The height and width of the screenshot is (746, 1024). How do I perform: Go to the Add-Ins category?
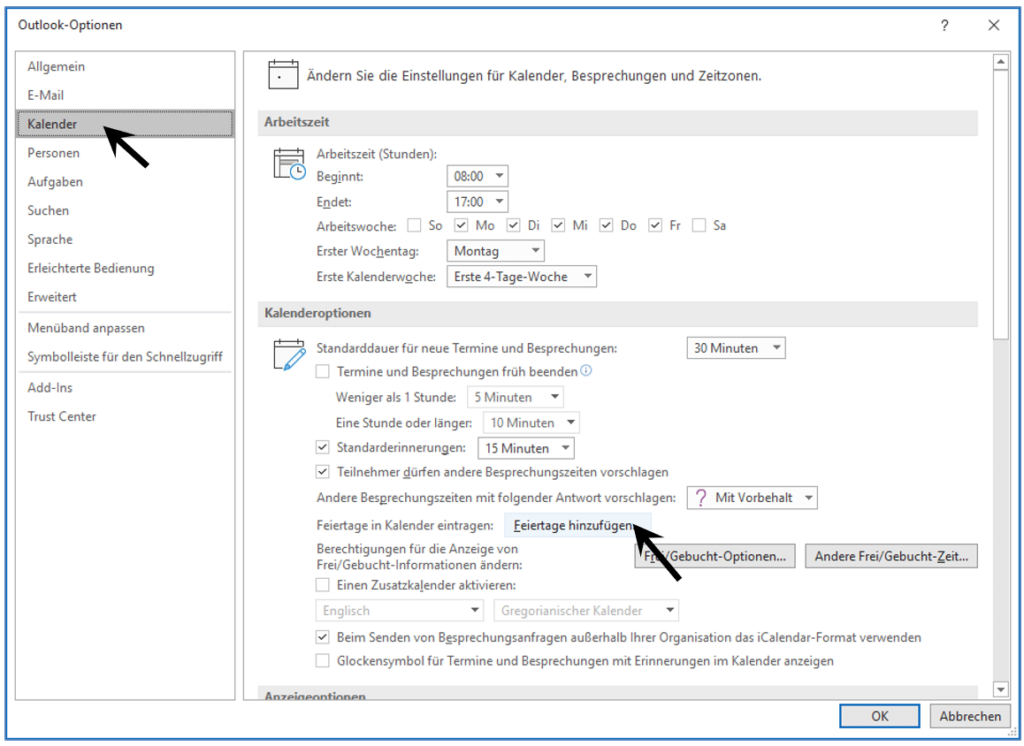point(125,387)
